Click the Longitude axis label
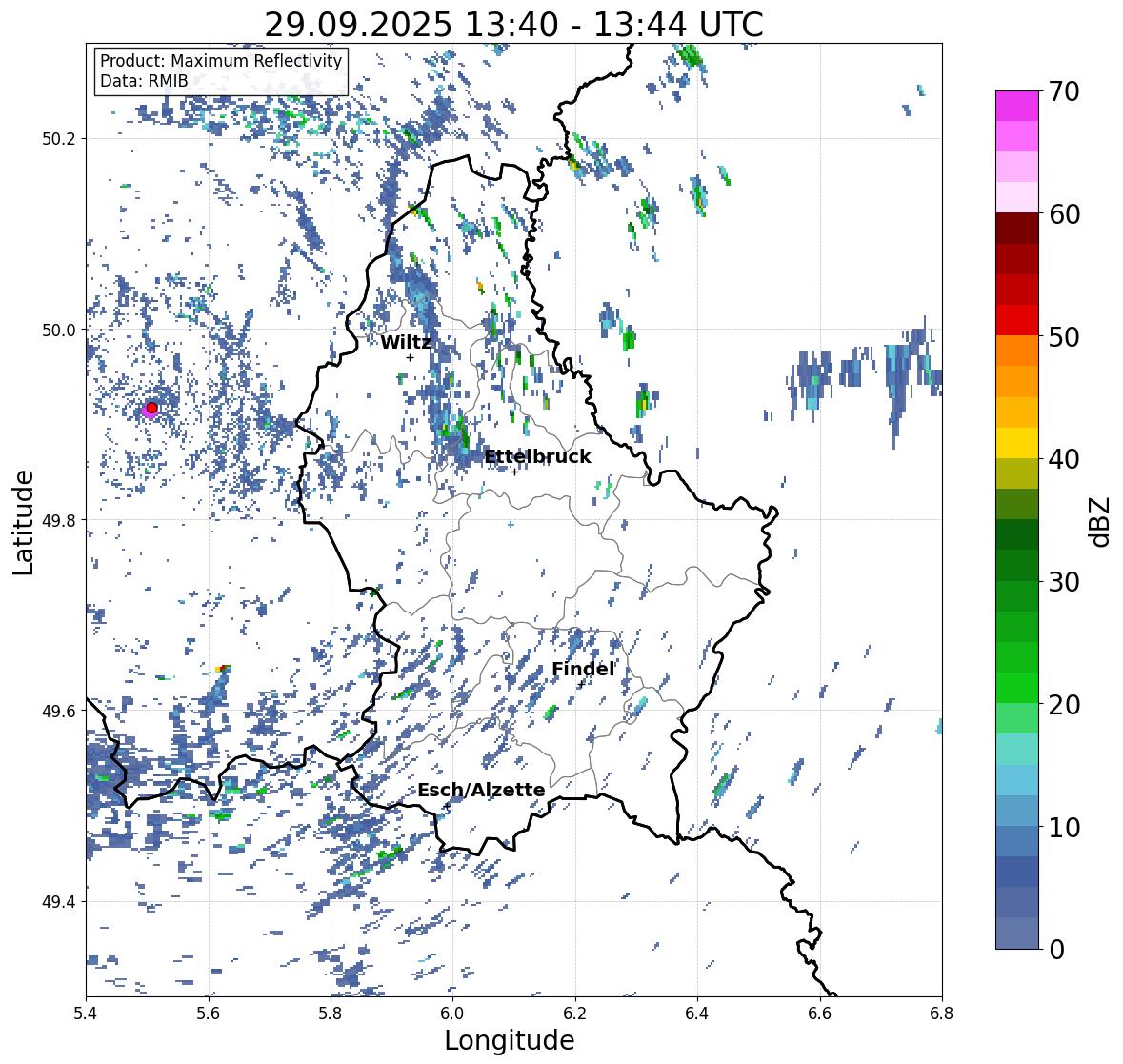 pos(510,1039)
